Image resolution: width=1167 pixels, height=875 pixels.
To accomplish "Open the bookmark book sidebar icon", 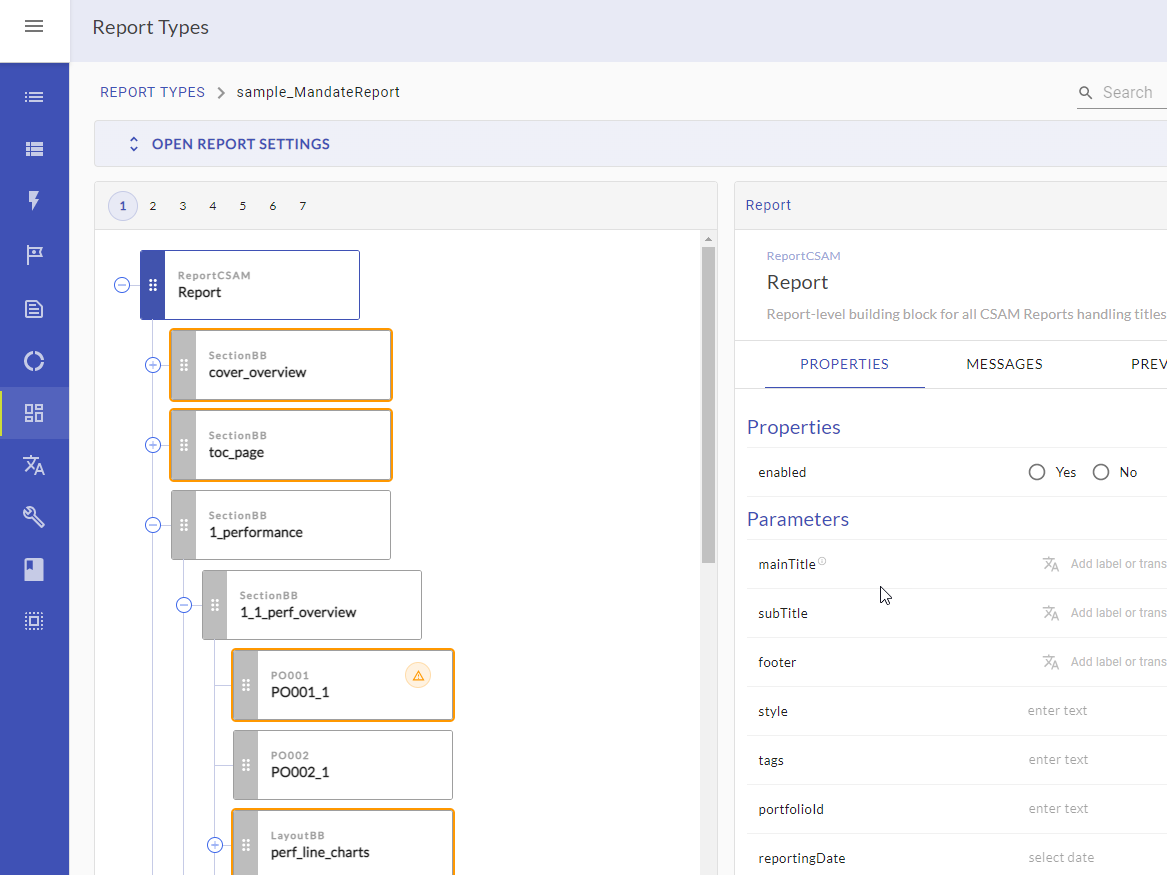I will point(34,569).
